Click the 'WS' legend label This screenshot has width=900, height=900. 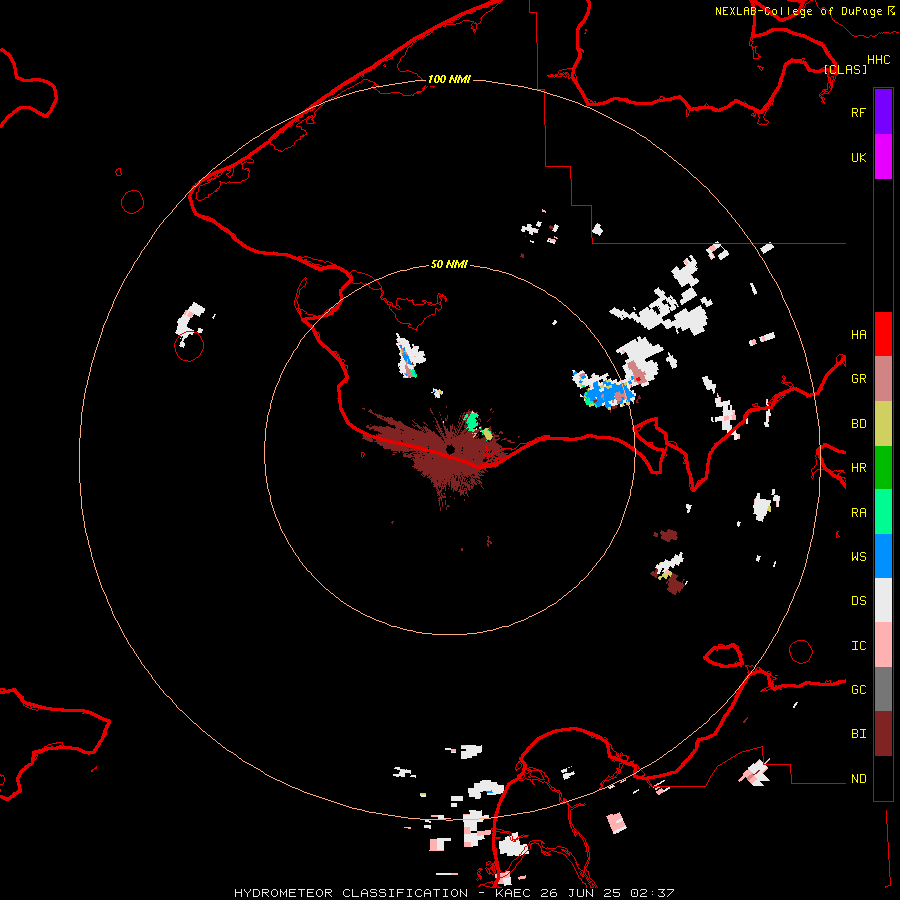click(x=858, y=556)
